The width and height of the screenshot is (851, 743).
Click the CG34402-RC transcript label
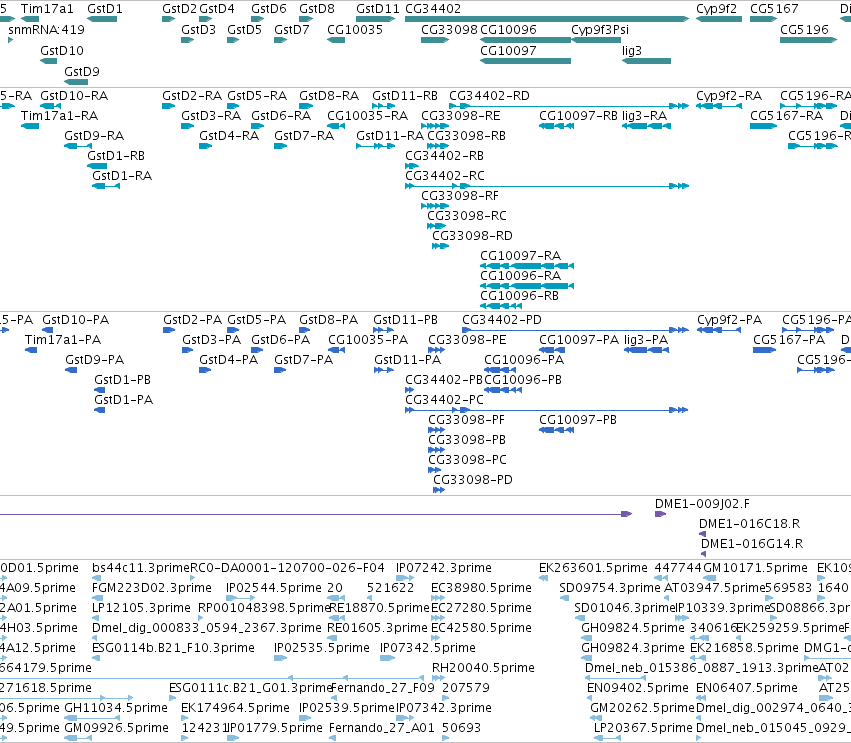[445, 176]
